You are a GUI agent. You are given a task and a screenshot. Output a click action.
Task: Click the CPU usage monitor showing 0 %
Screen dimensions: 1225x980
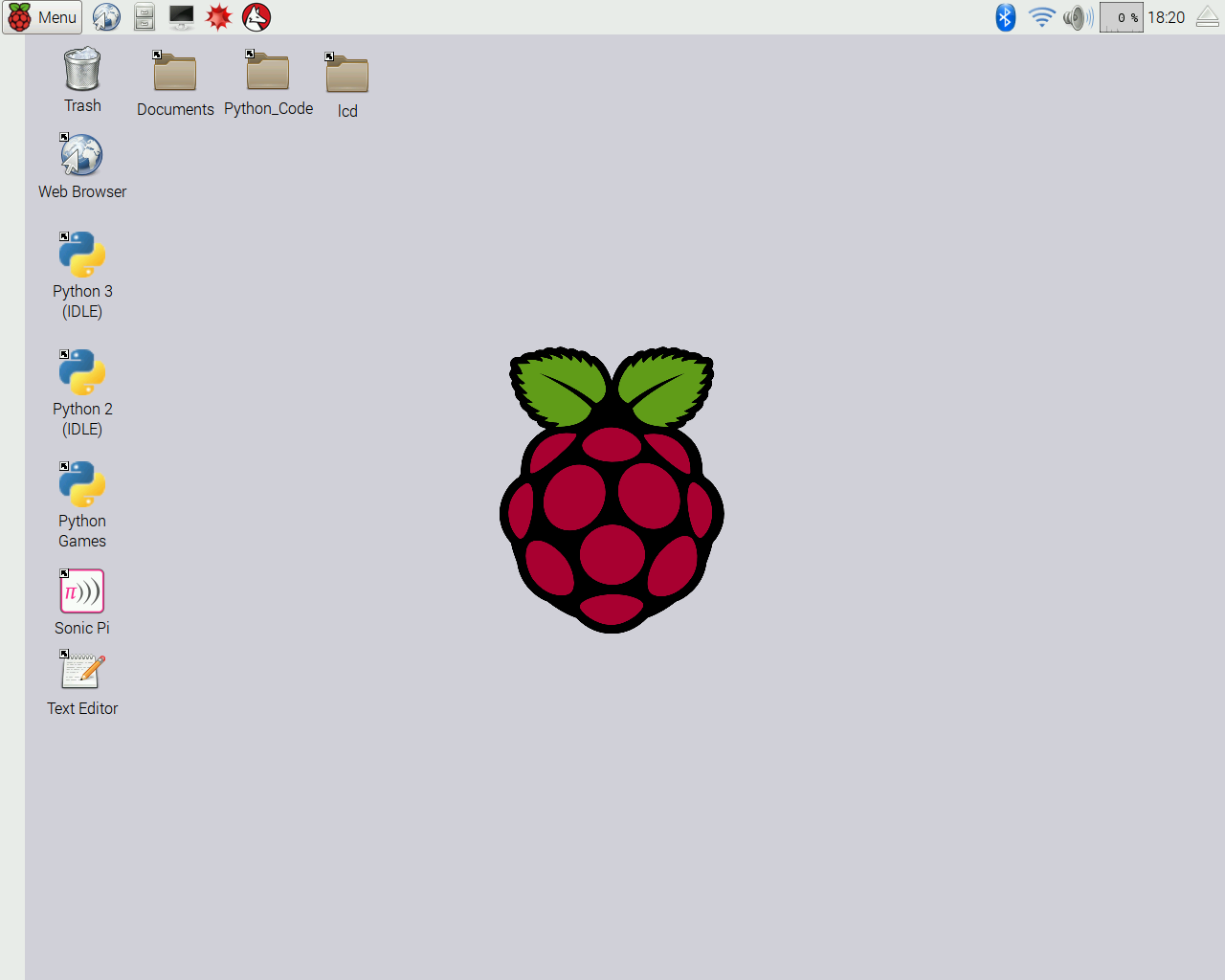pos(1122,17)
